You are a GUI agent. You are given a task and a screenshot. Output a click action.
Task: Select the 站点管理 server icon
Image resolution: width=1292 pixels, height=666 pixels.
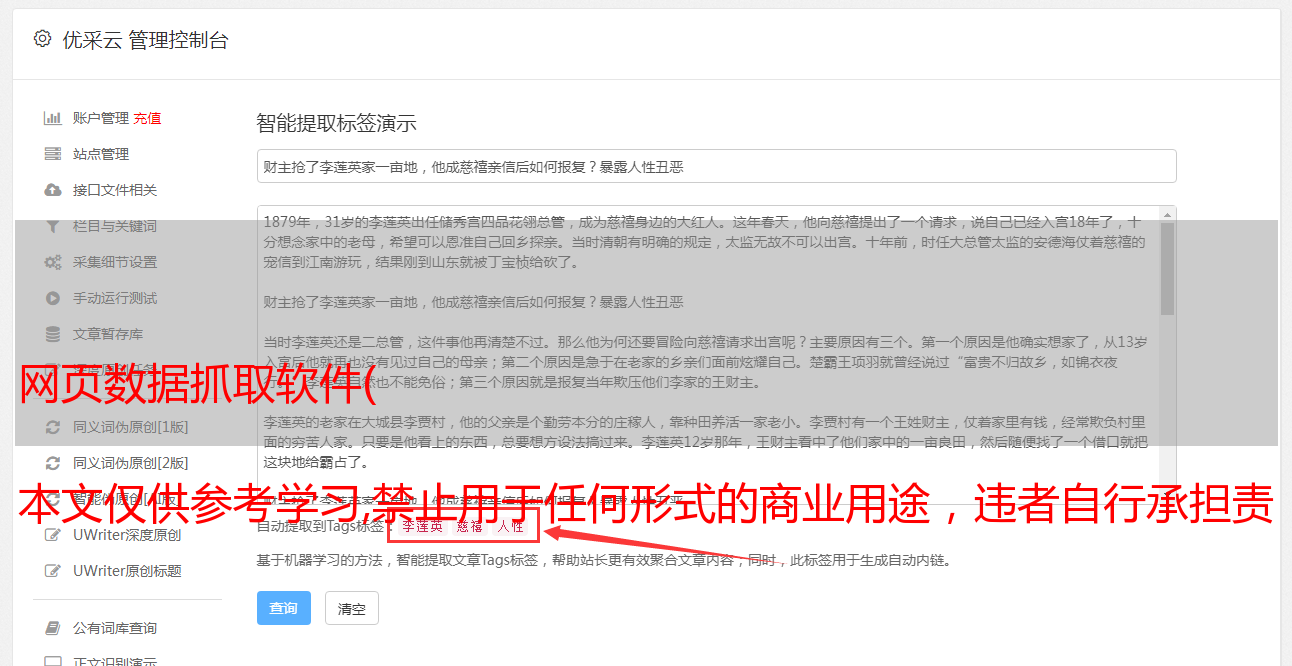coord(53,154)
